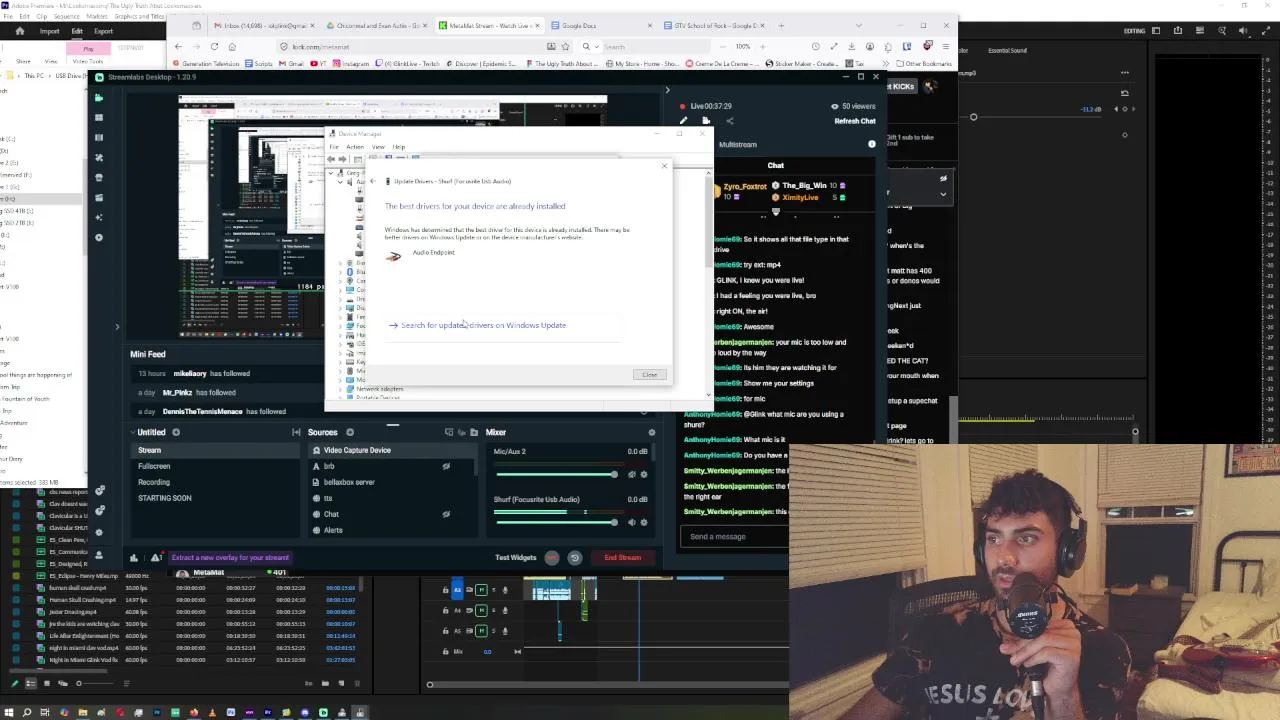This screenshot has height=720, width=1280.
Task: Open Device Manager View menu
Action: [378, 147]
